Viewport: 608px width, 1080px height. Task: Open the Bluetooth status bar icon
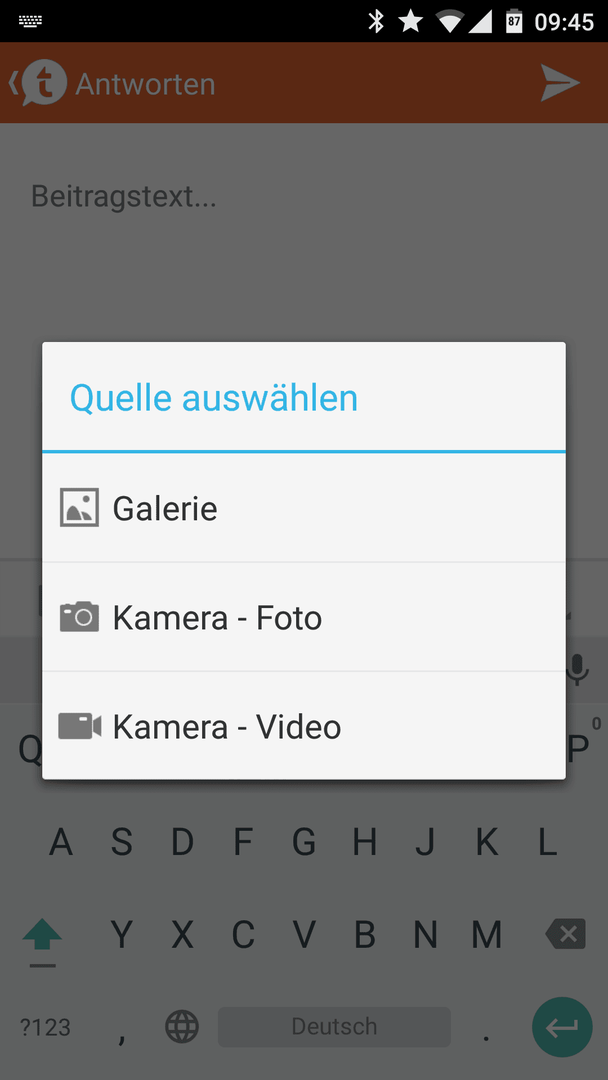pos(376,21)
